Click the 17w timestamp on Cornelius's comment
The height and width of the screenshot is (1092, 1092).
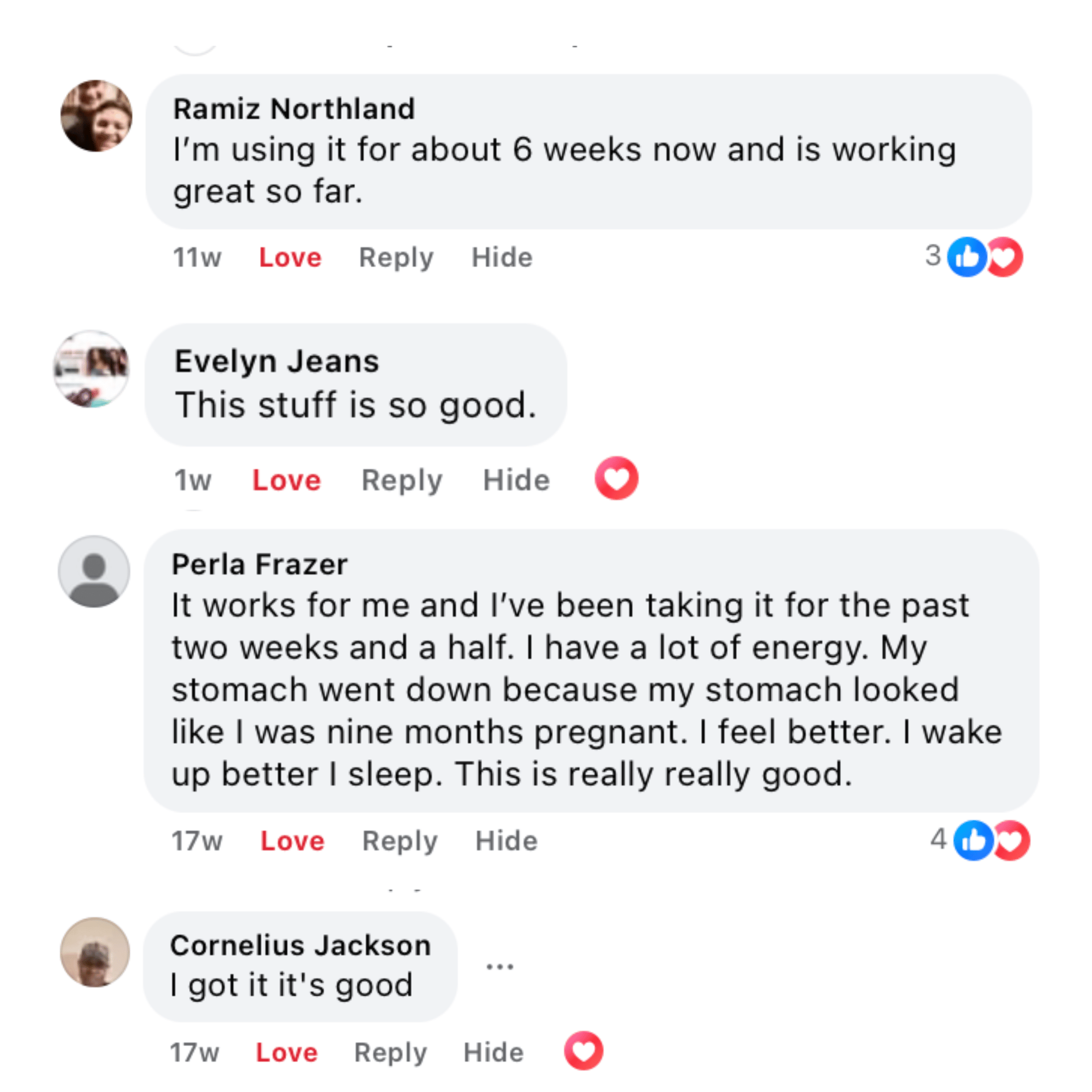tap(195, 1053)
